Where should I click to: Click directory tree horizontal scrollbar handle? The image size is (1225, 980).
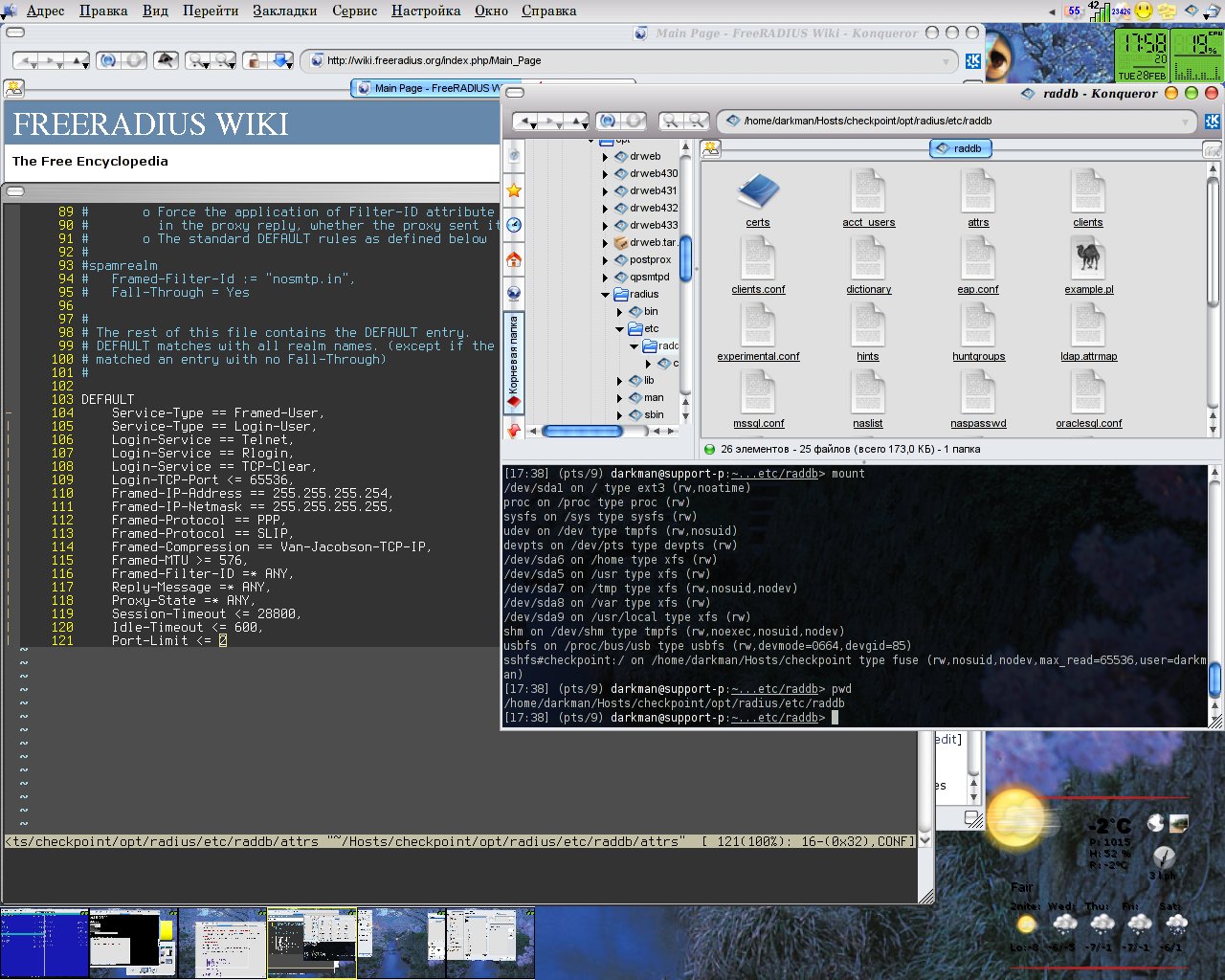[582, 431]
